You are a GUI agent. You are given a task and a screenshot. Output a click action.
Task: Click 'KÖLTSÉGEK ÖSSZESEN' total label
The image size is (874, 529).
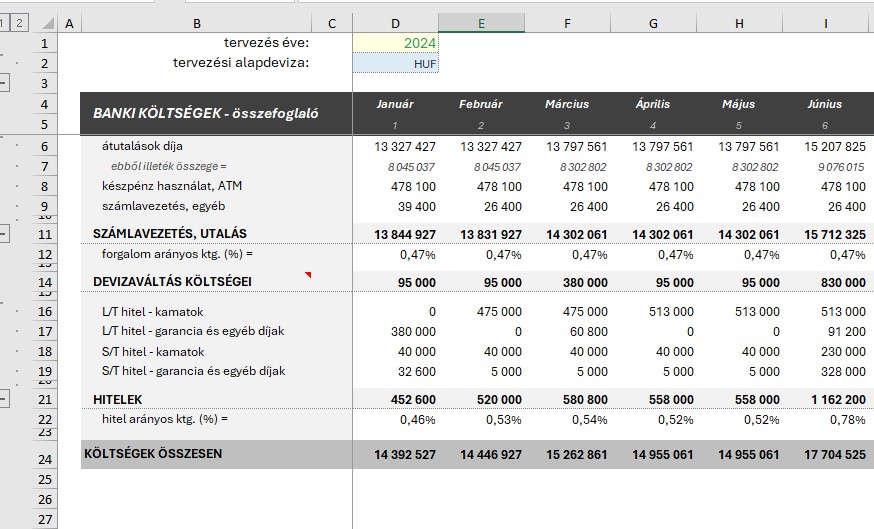pos(153,454)
